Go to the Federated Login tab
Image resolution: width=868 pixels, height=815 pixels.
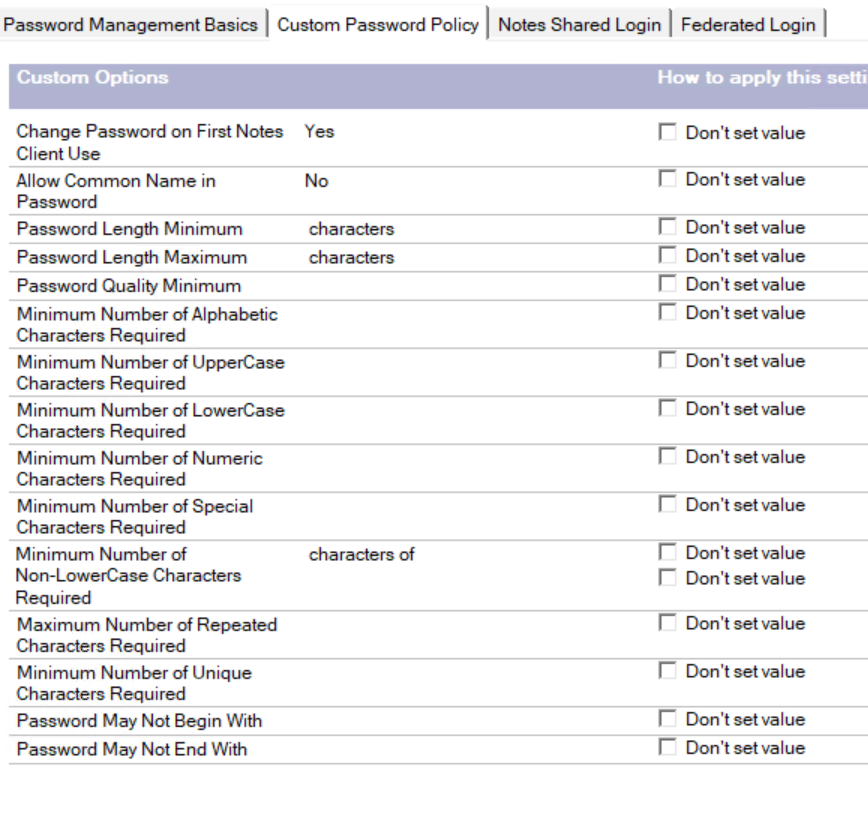[748, 25]
